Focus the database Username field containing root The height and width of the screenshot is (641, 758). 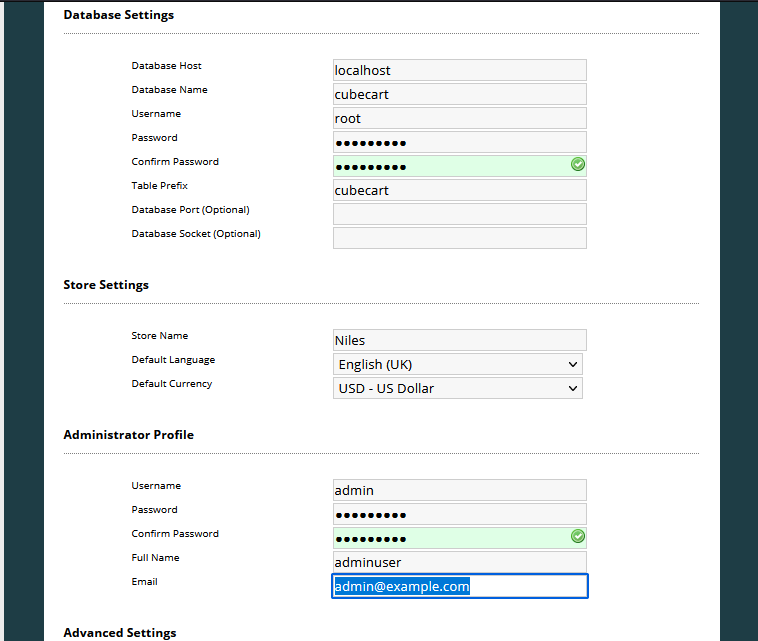pyautogui.click(x=459, y=118)
